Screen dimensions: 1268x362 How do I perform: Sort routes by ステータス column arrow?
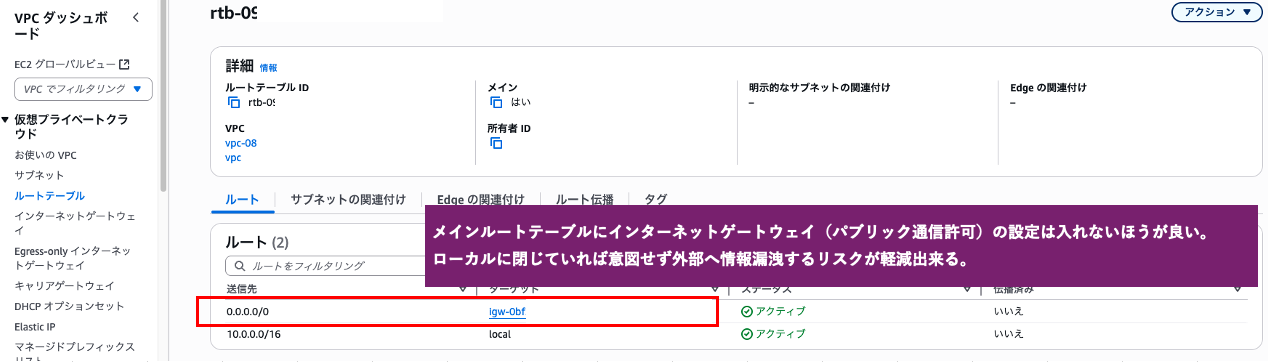[969, 289]
